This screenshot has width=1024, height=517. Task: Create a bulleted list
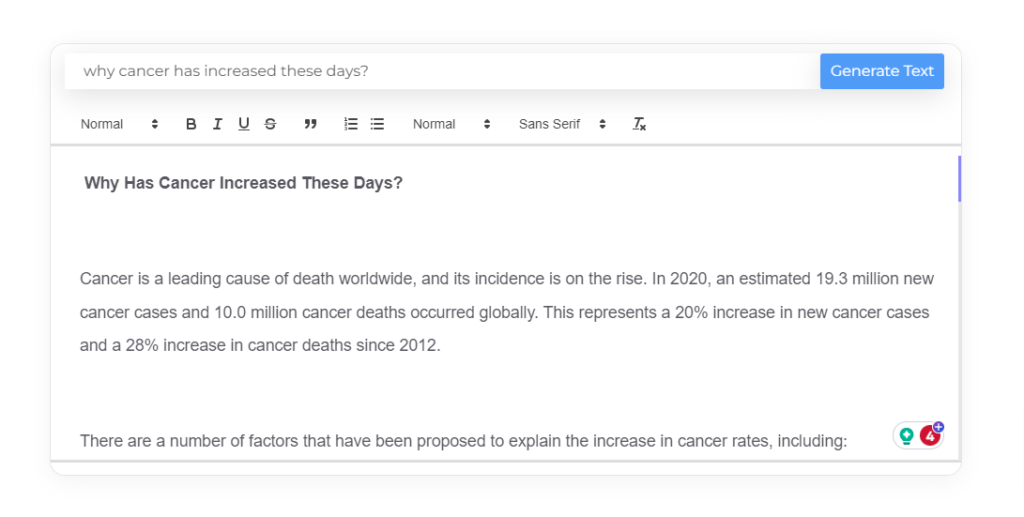click(377, 124)
